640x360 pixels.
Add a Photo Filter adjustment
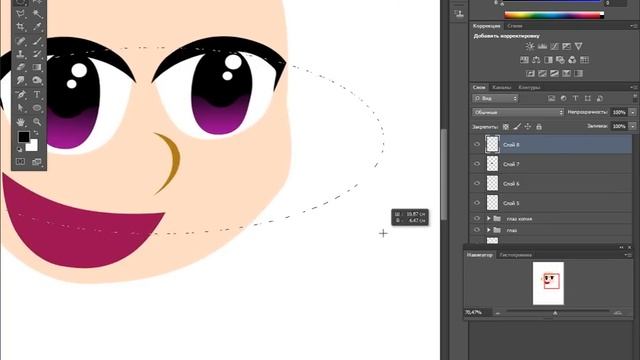click(x=560, y=60)
